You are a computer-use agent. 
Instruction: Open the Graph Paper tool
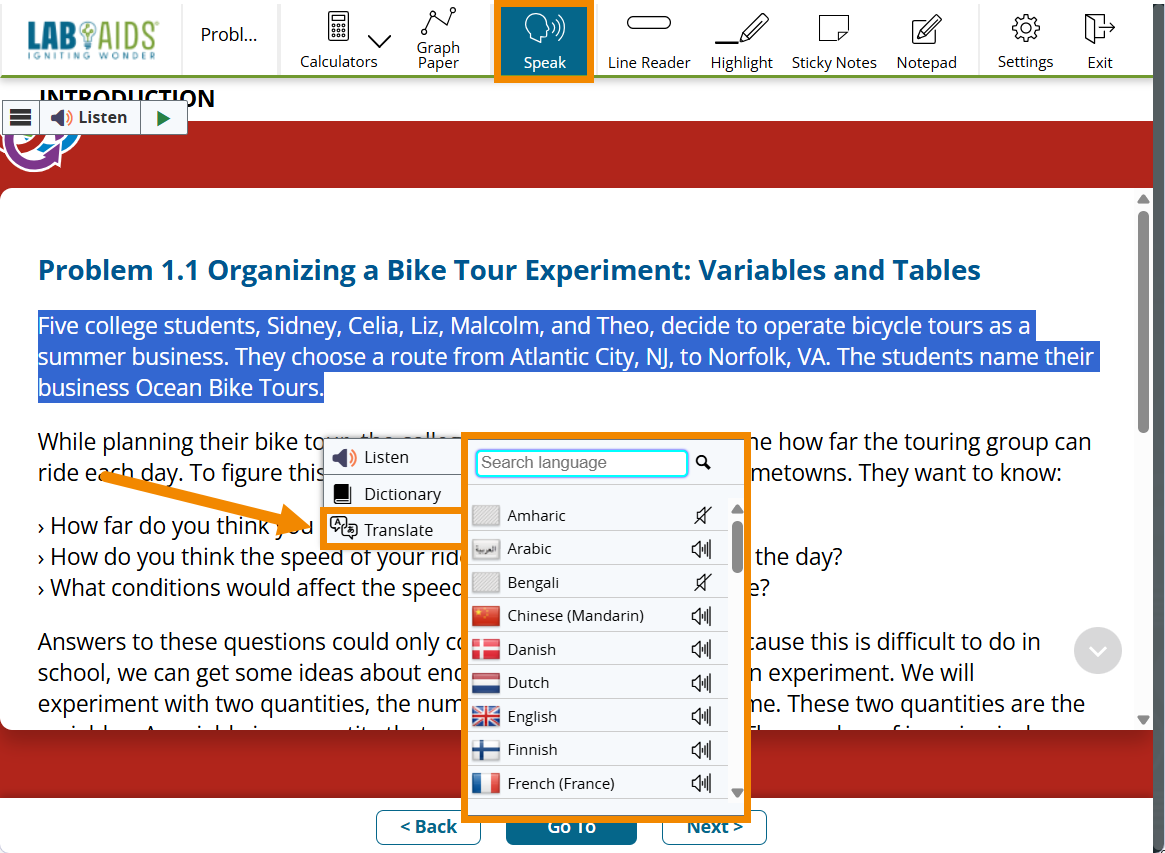(438, 40)
